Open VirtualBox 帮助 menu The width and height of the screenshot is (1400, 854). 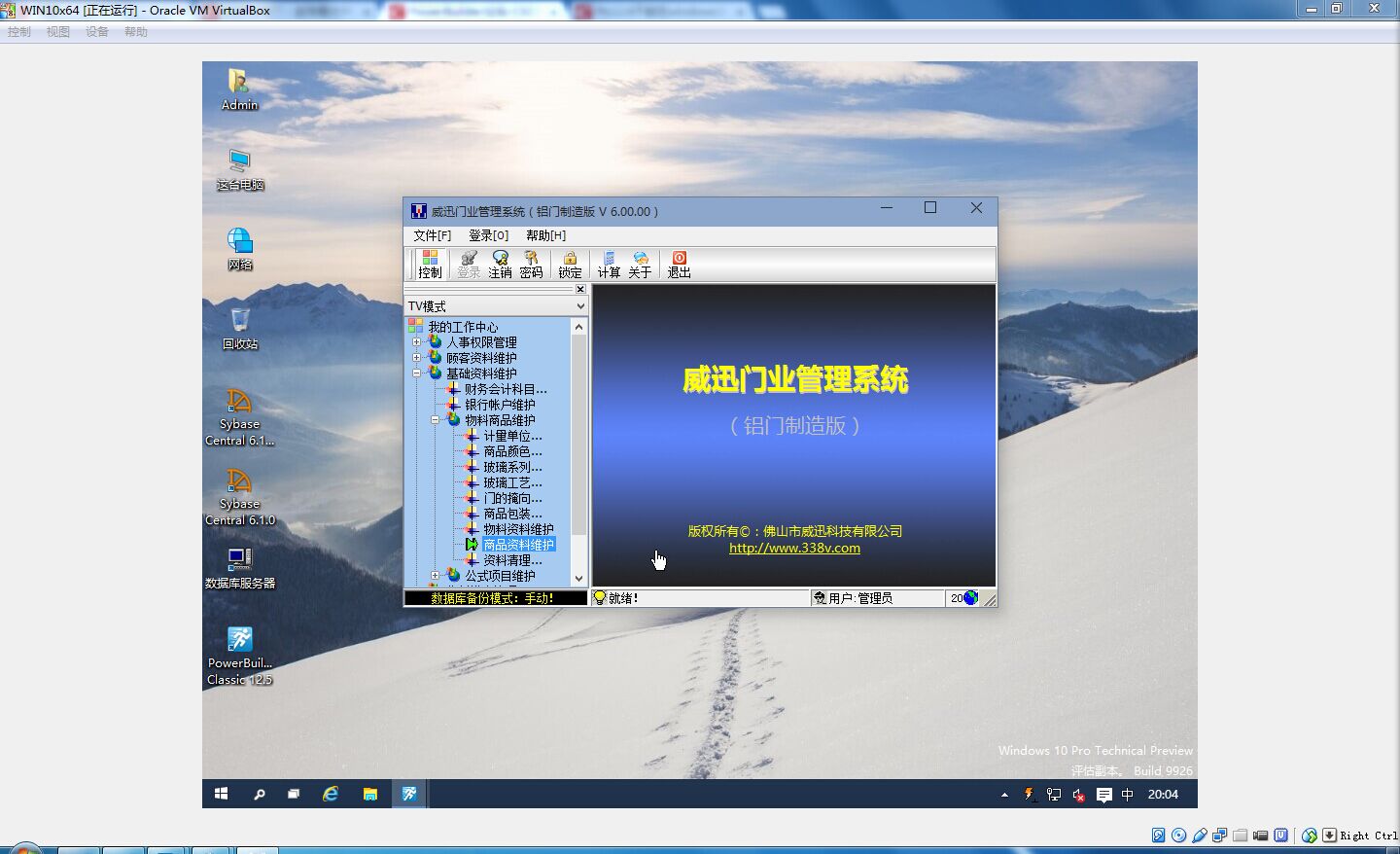(x=136, y=32)
